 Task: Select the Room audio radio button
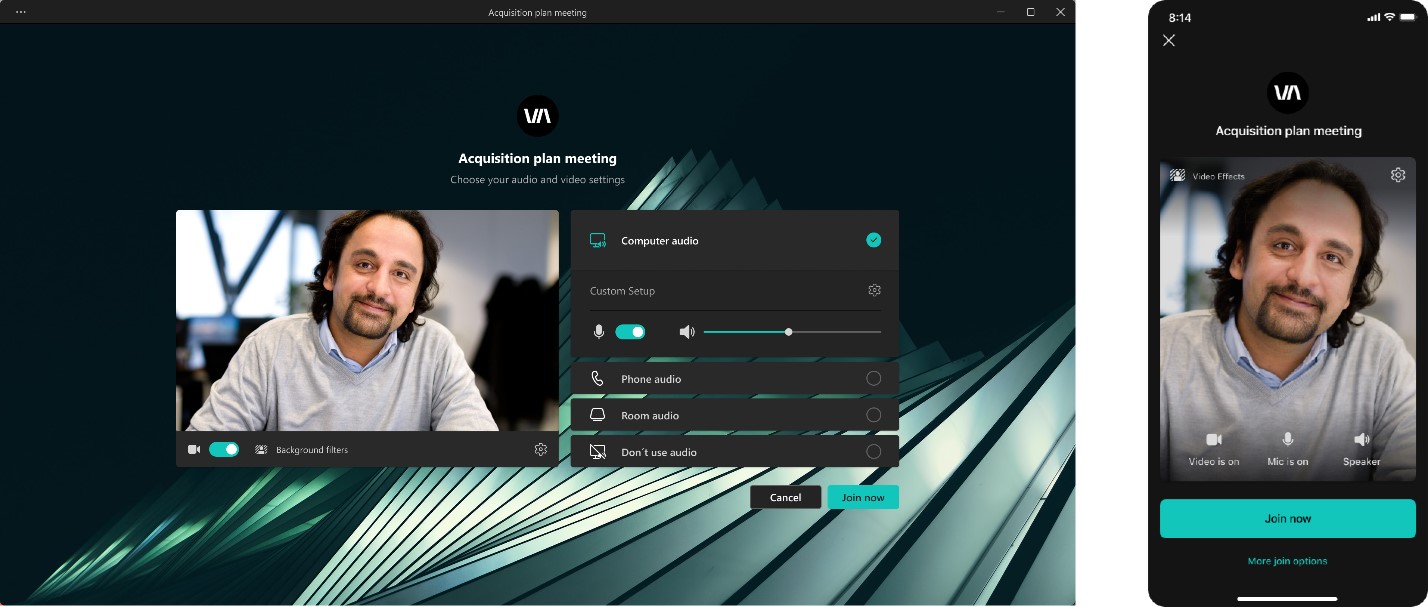pos(873,415)
